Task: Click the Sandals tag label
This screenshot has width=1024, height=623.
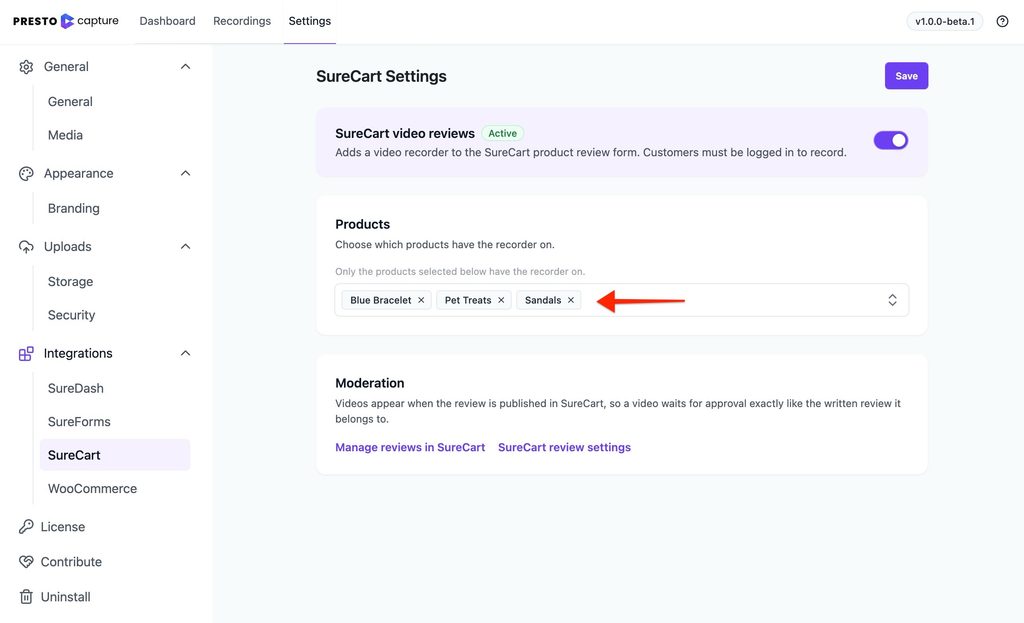Action: point(543,300)
